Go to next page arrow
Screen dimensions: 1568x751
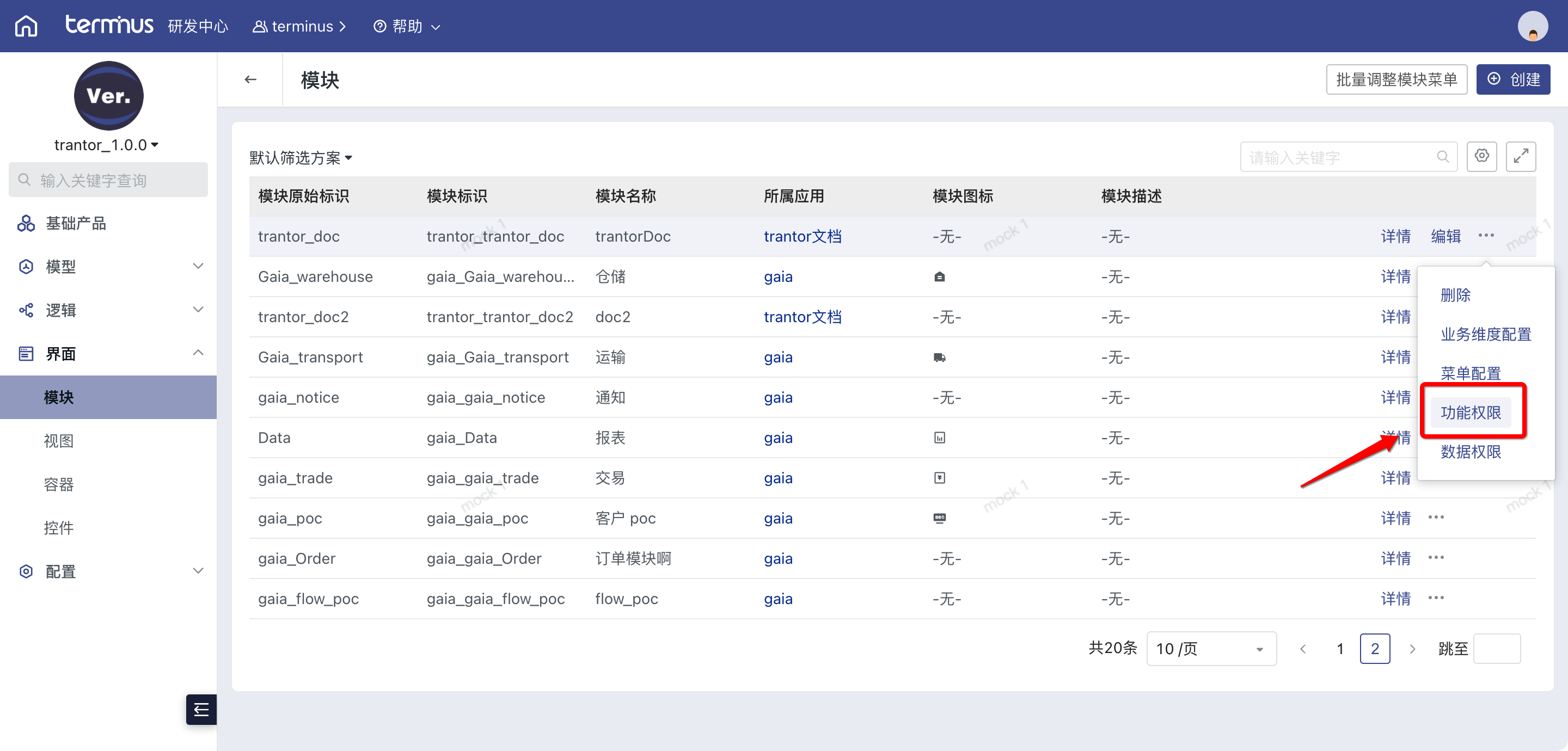pos(1412,649)
